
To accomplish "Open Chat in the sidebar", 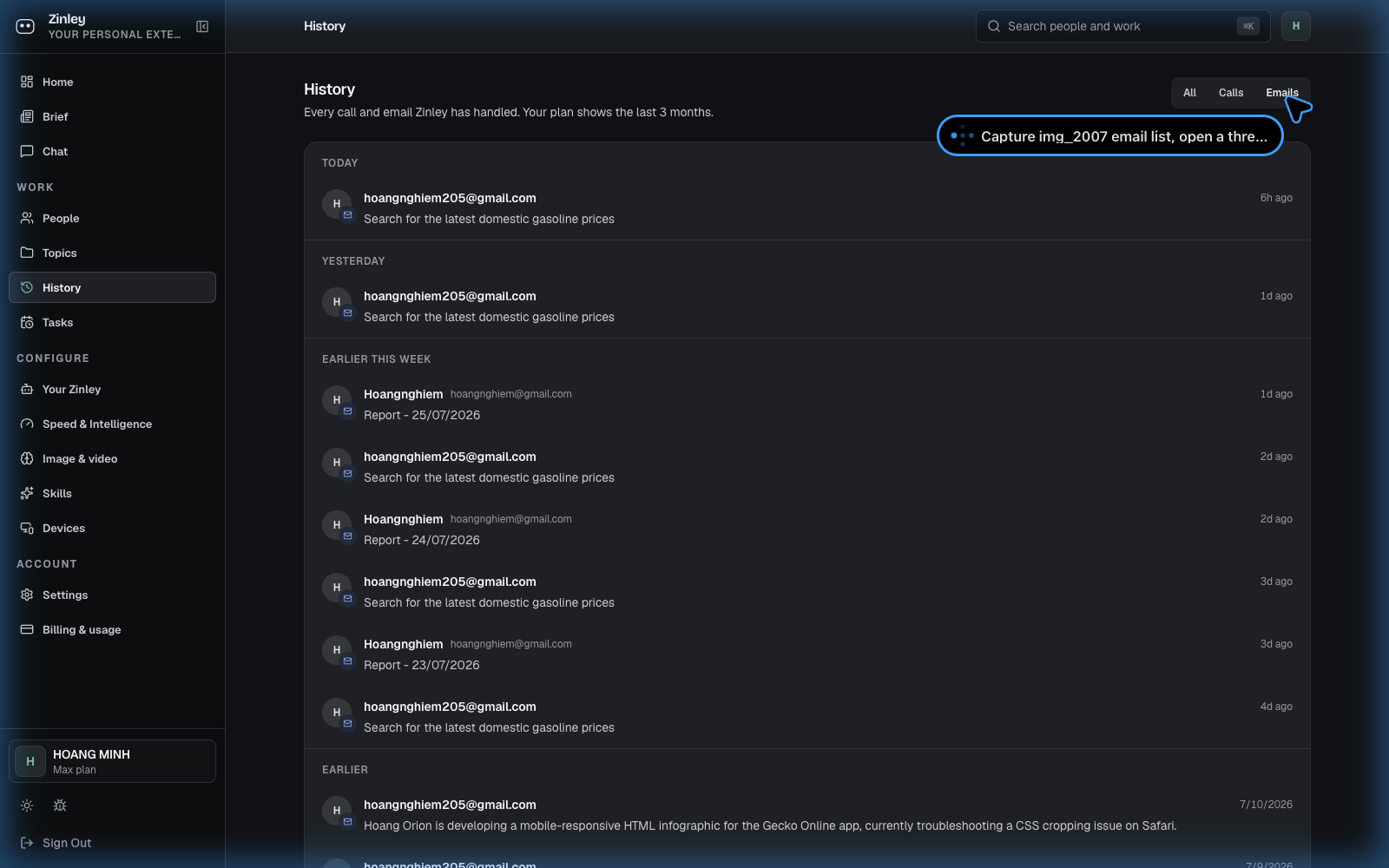I will (x=112, y=151).
